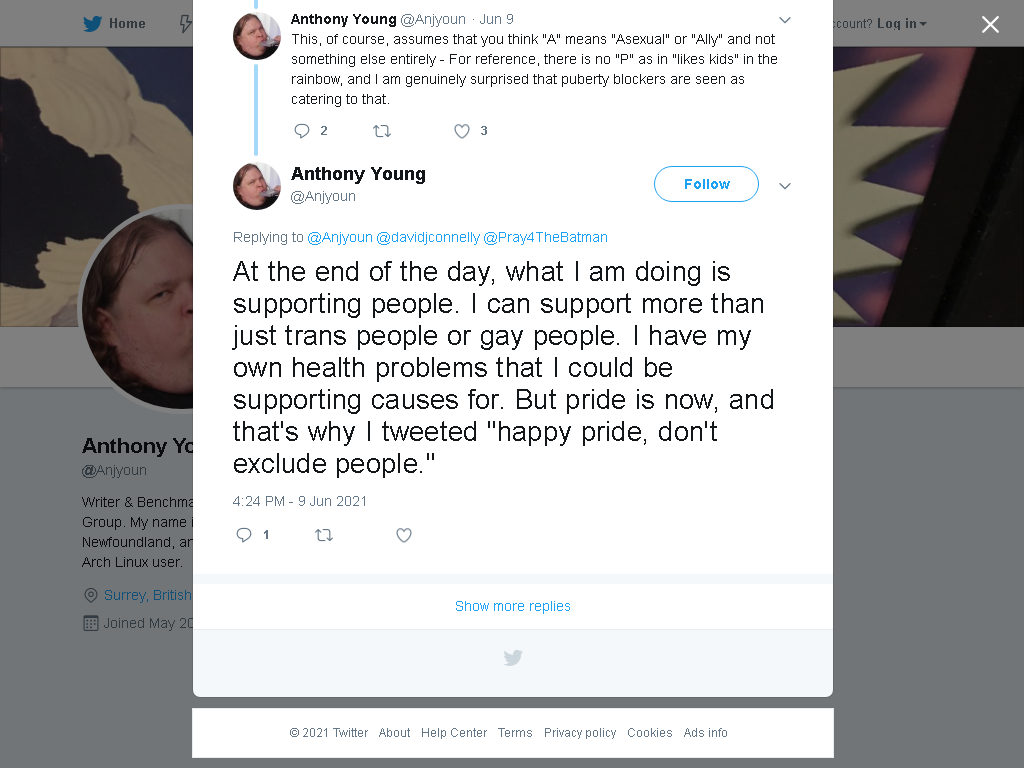Screen dimensions: 1024x768
Task: Follow Anthony Young
Action: 706,184
